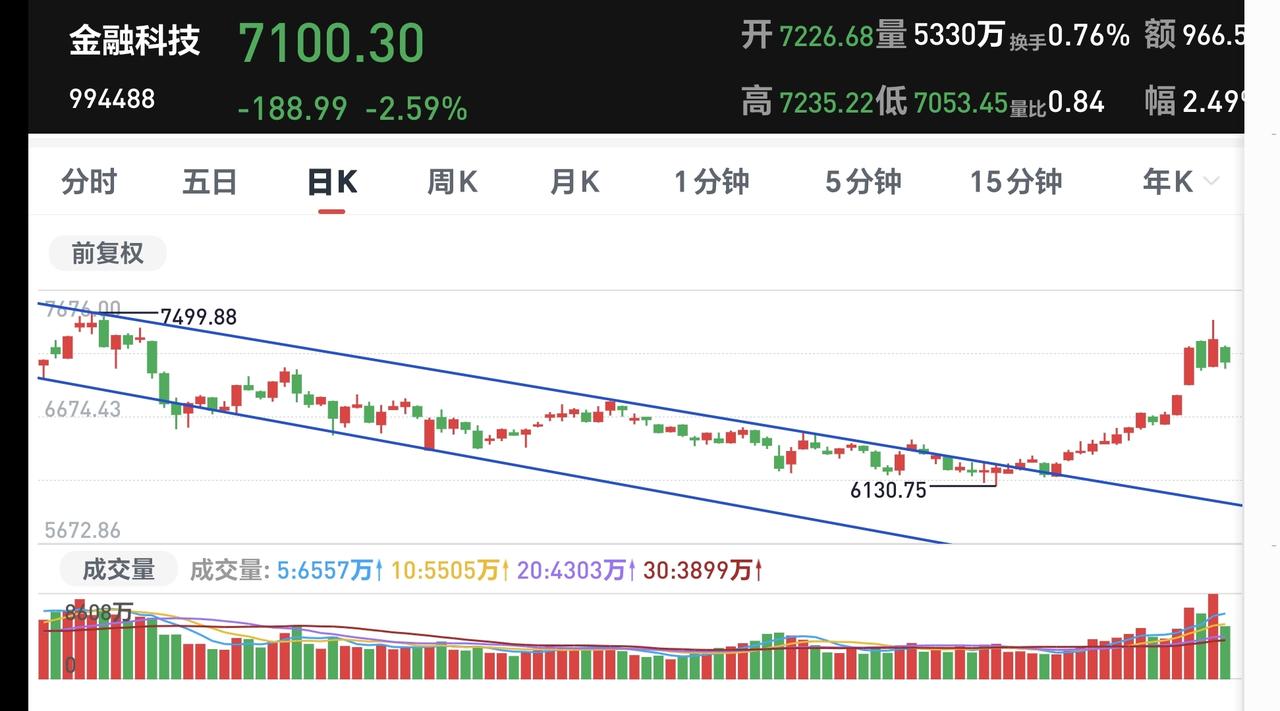1280x711 pixels.
Task: Click the 6130.75 low price marker
Action: pos(888,490)
